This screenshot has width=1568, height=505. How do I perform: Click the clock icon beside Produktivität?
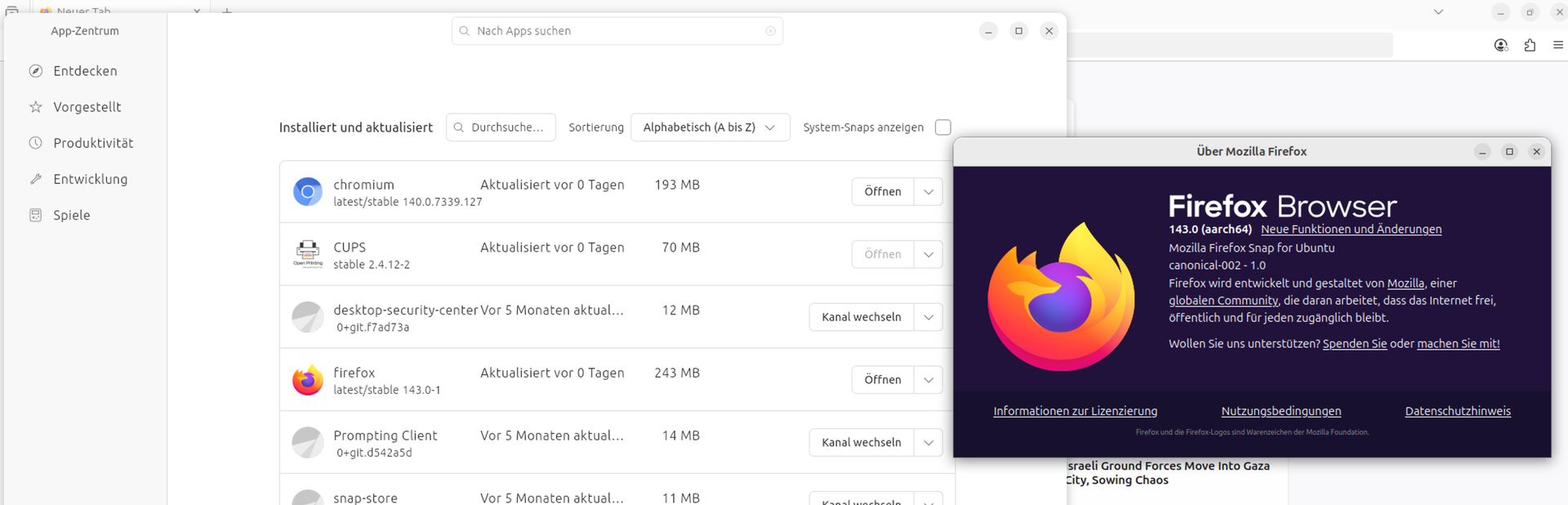36,143
